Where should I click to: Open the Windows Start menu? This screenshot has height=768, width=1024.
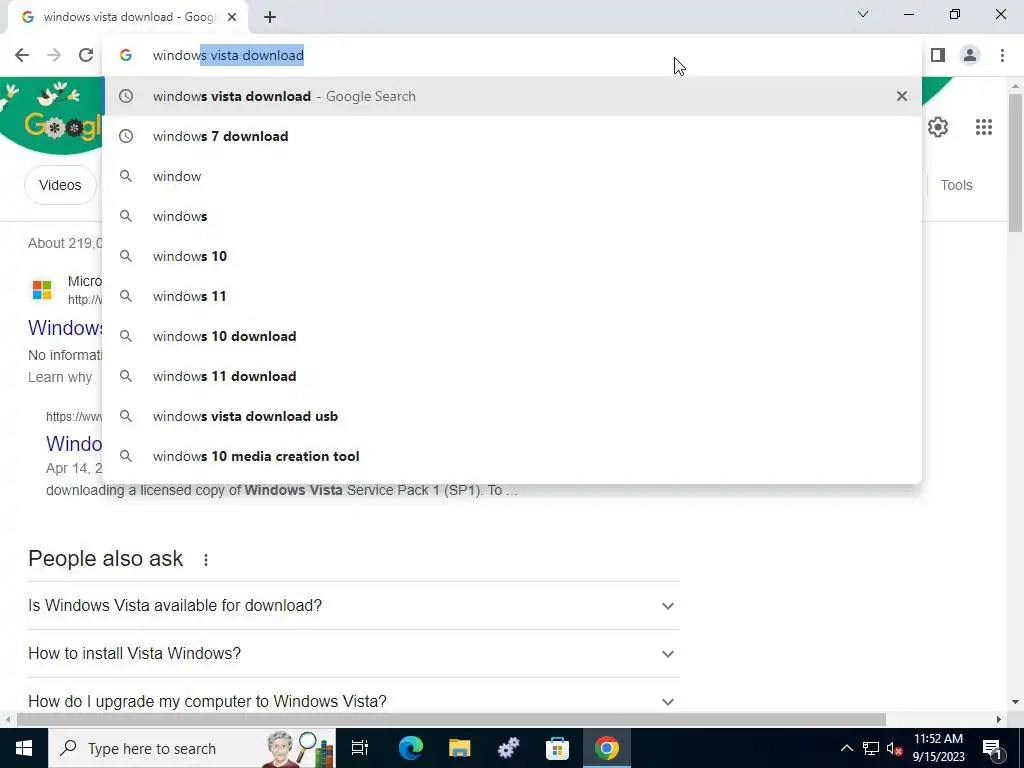coord(24,748)
